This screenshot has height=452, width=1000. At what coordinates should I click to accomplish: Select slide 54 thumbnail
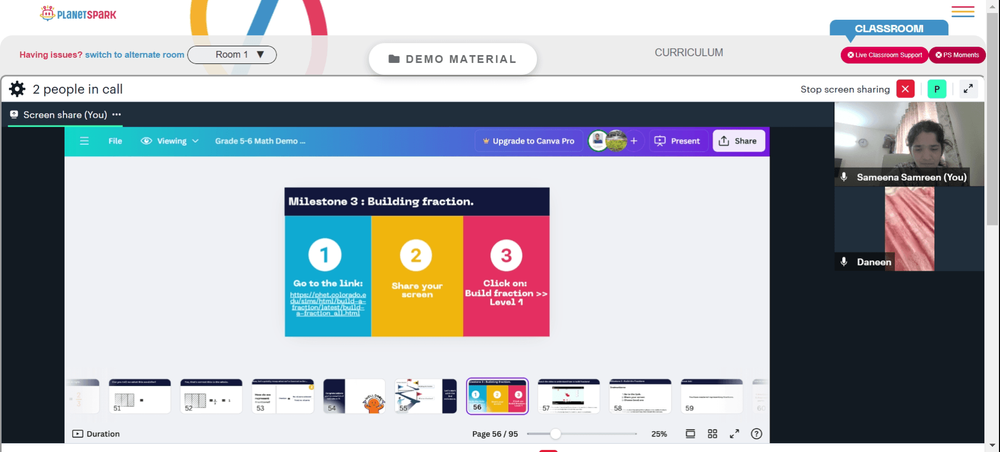coord(354,397)
